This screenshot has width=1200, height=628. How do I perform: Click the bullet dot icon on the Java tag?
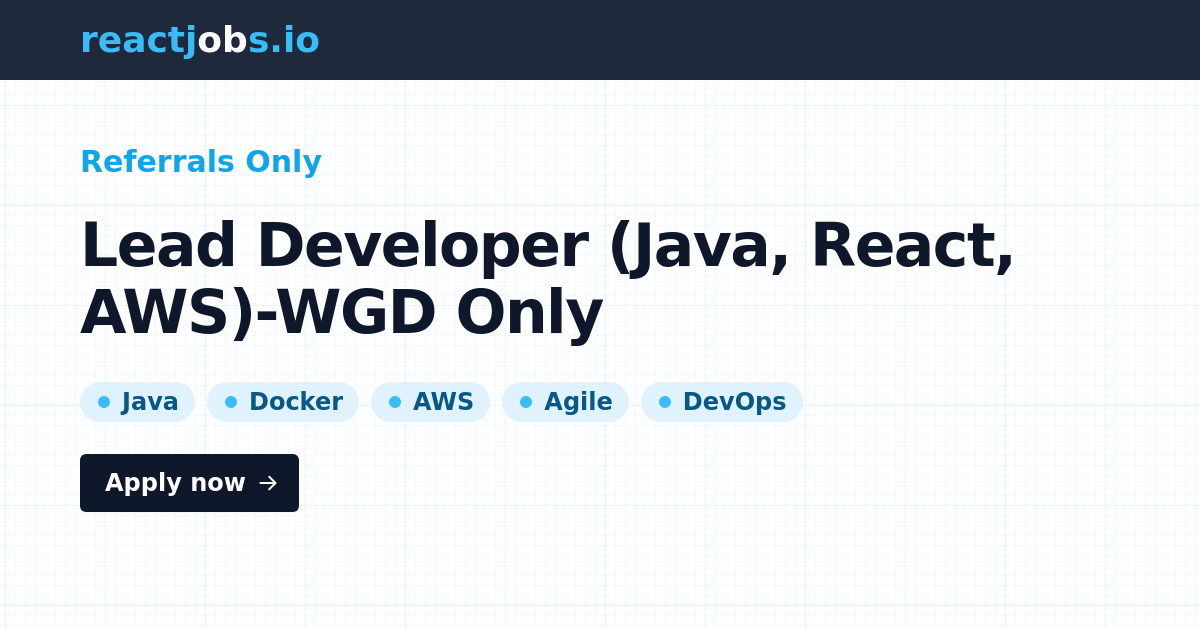pos(104,401)
